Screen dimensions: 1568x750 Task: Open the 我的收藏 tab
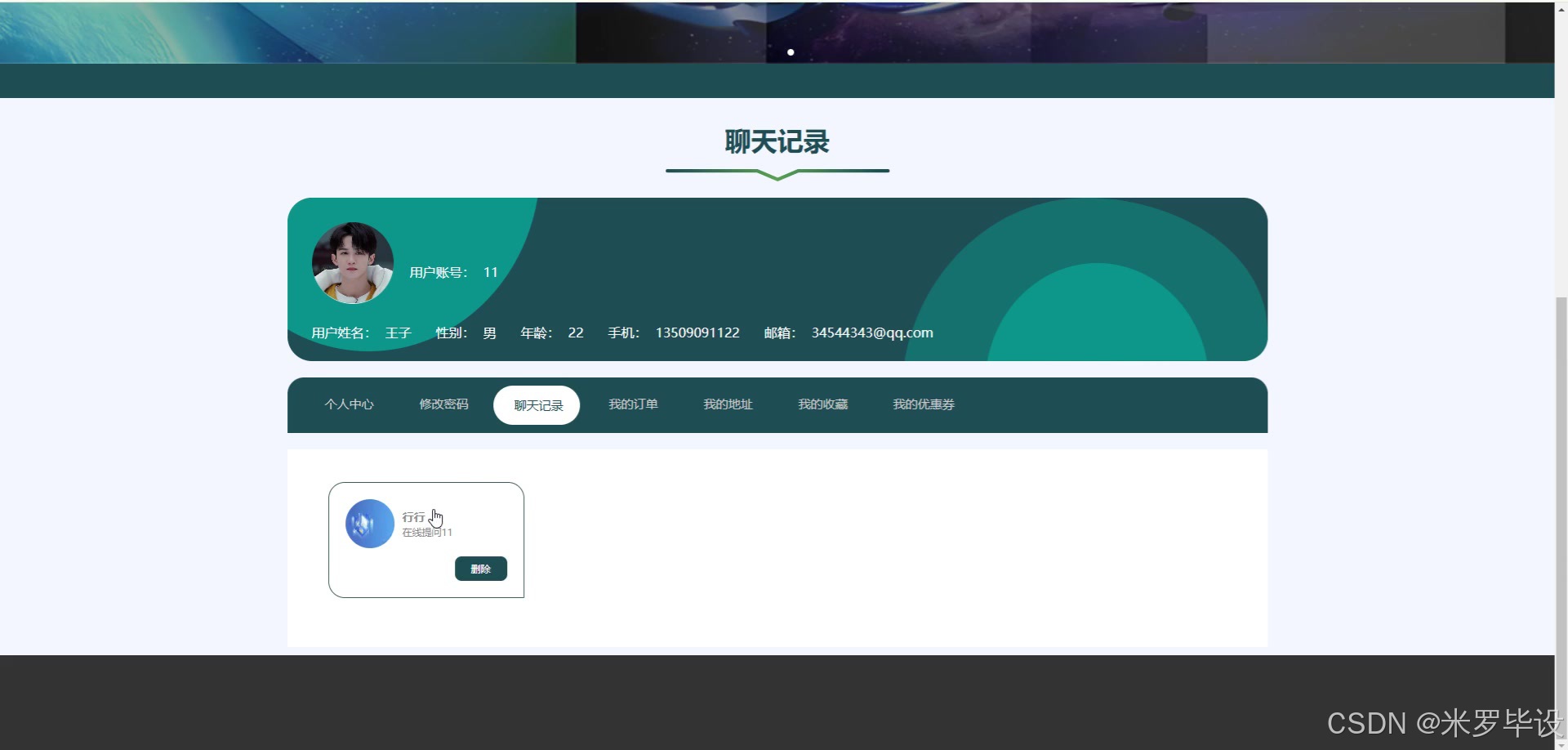coord(823,404)
